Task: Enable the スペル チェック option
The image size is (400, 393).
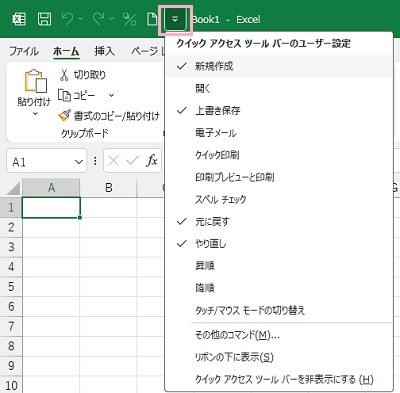Action: click(x=279, y=199)
